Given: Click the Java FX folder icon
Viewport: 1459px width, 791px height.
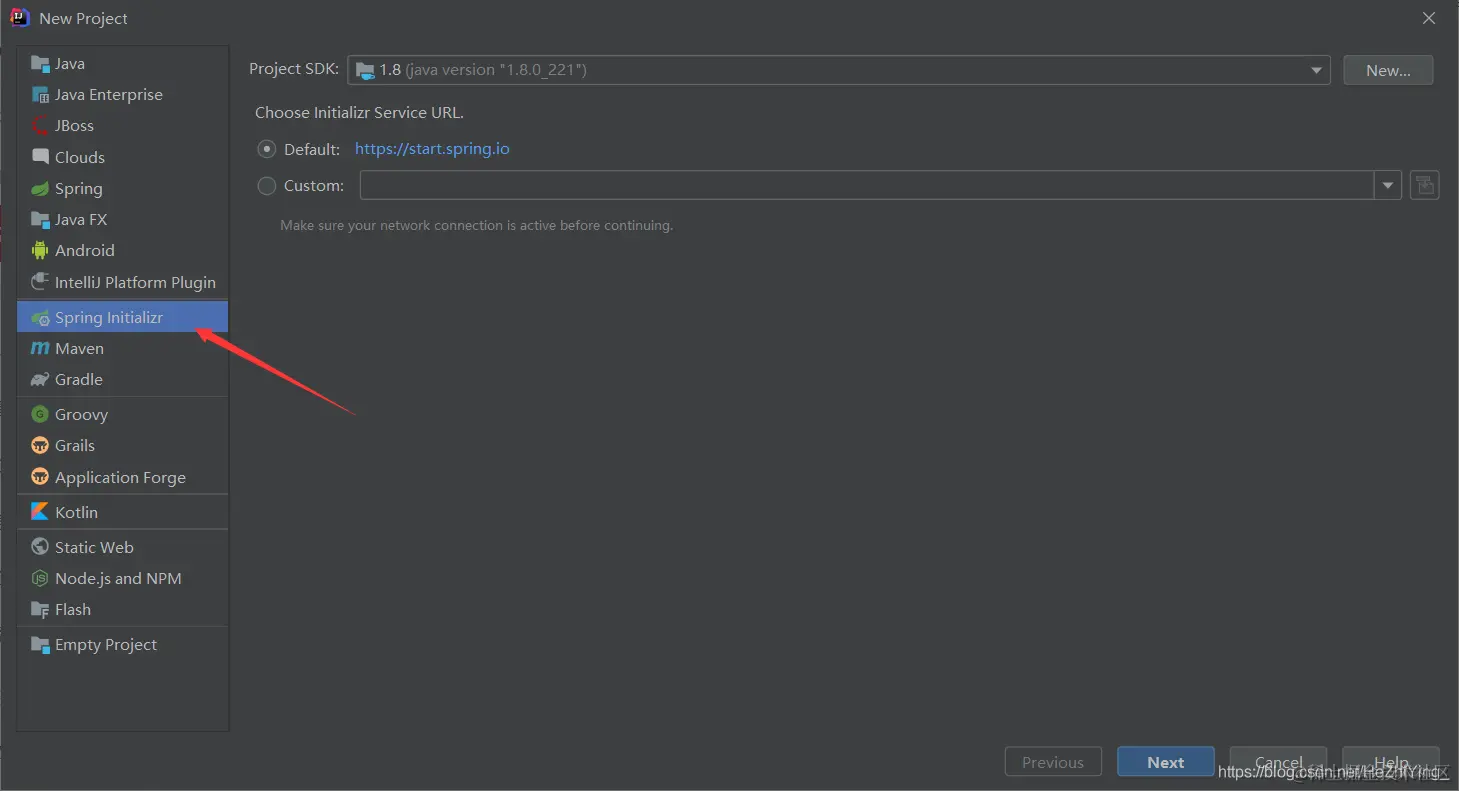Looking at the screenshot, I should tap(40, 219).
